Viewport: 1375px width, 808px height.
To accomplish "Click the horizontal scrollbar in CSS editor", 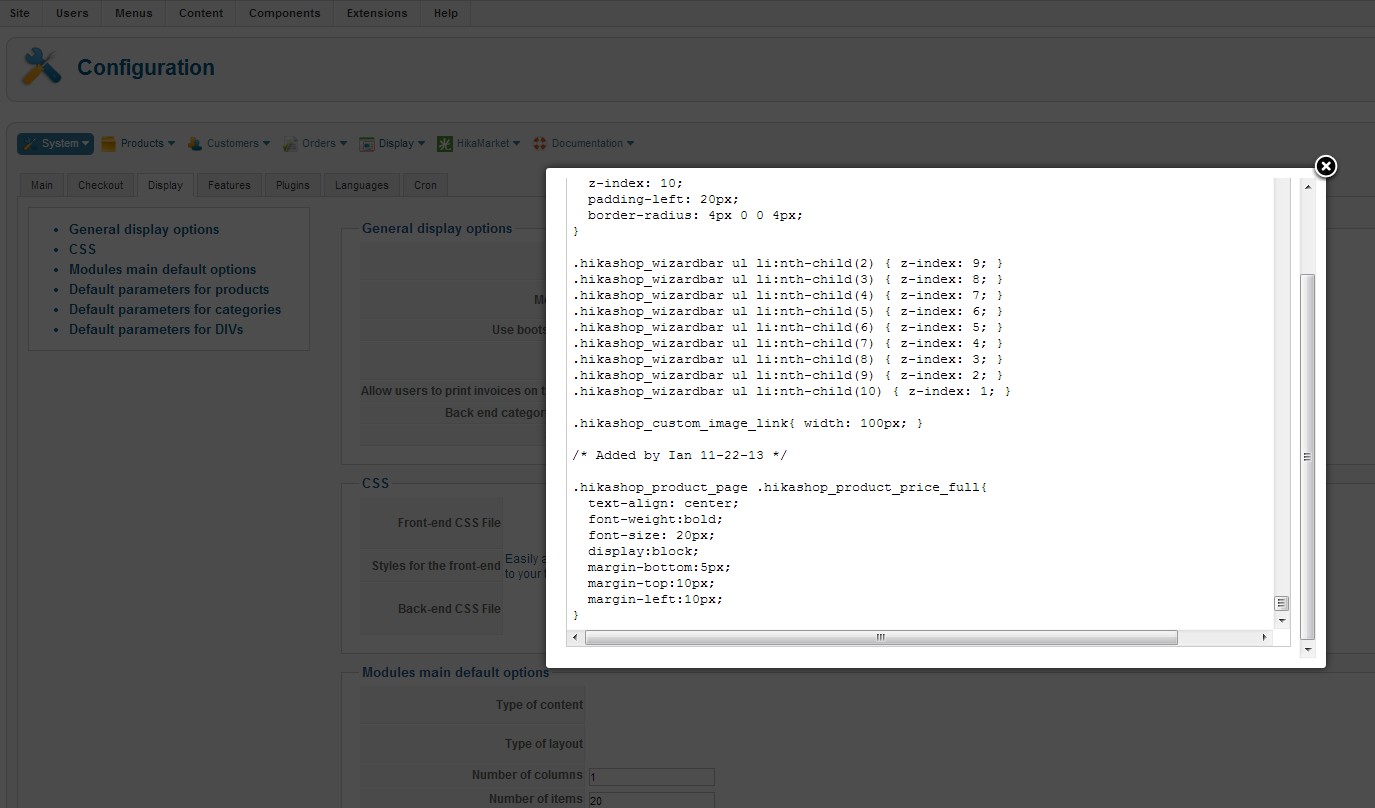I will (880, 637).
